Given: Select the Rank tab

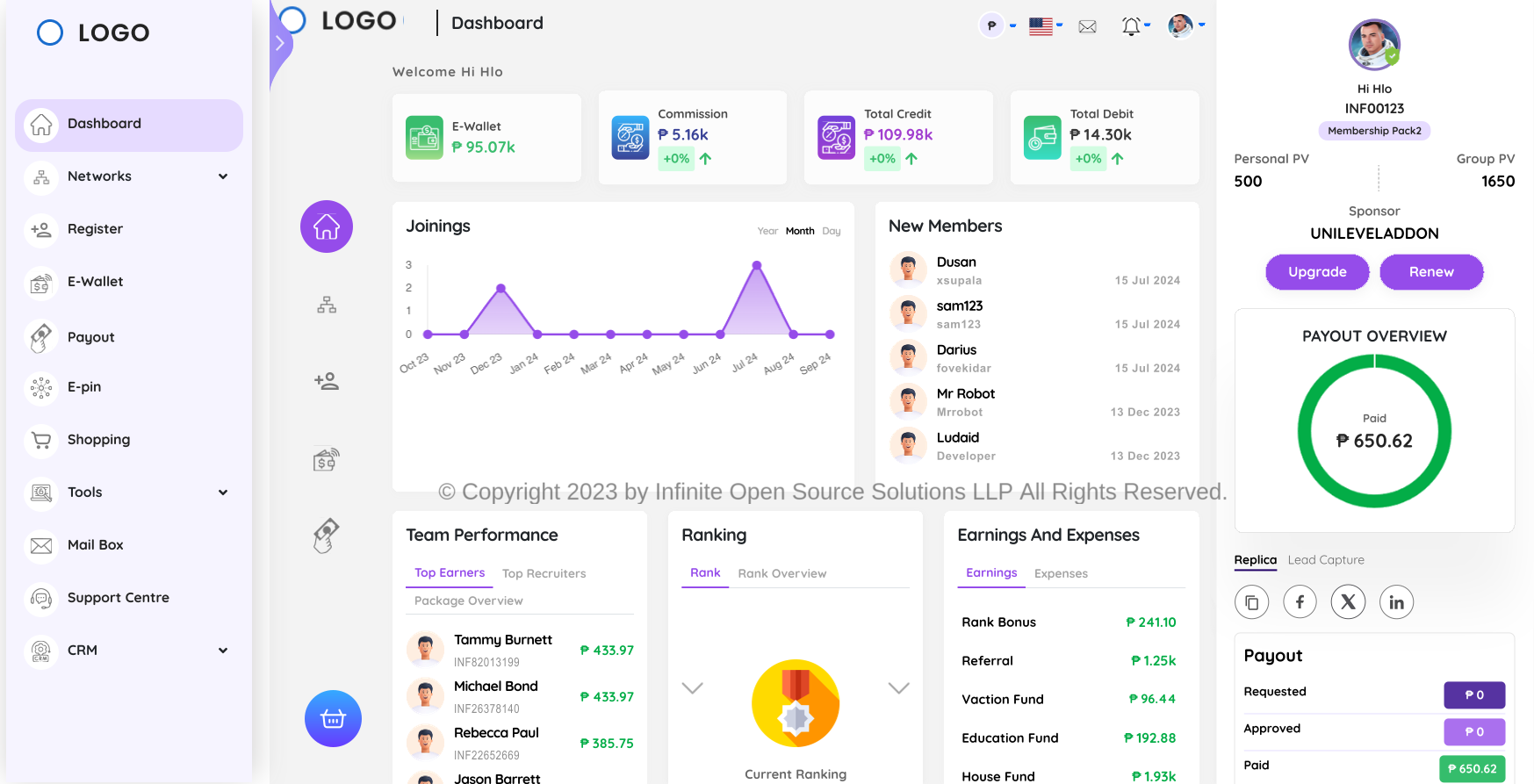Looking at the screenshot, I should [x=705, y=573].
